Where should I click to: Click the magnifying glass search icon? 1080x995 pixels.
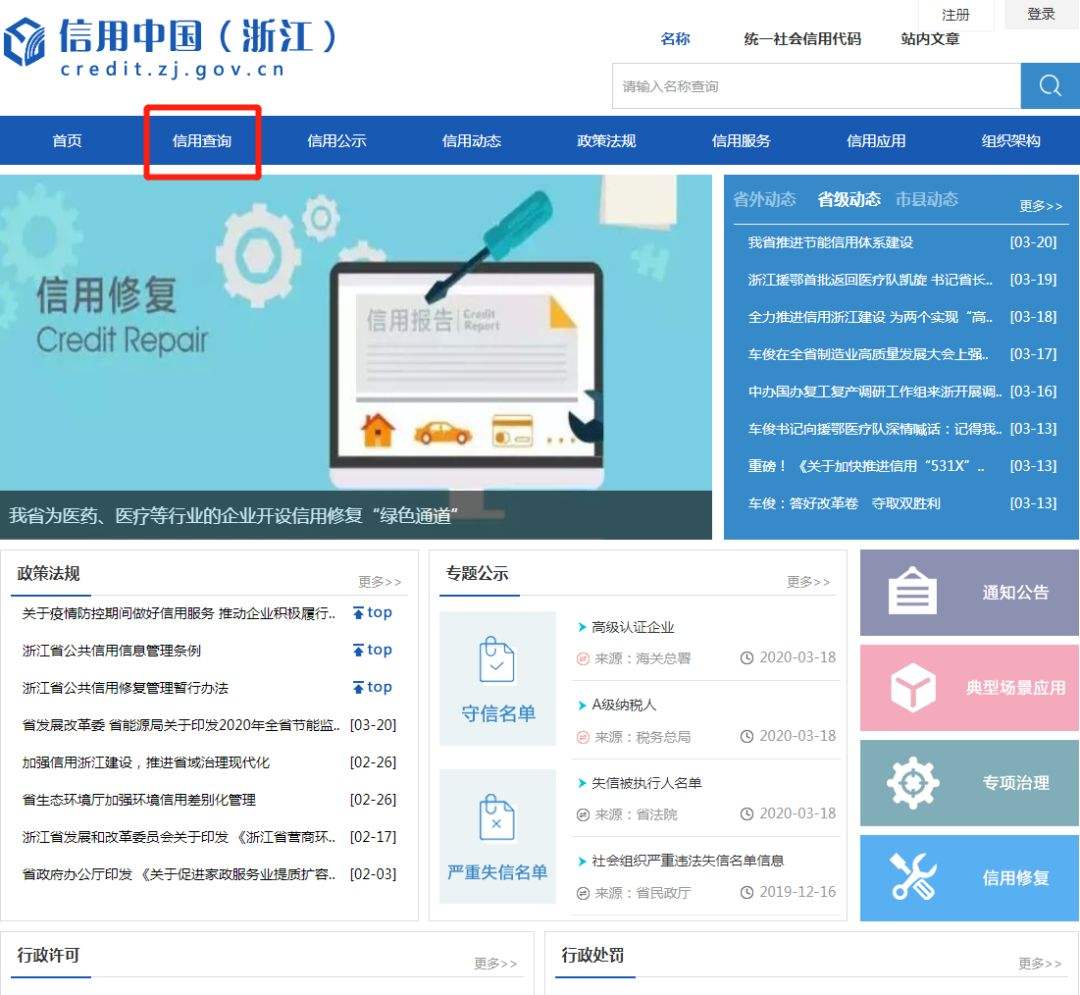pos(1049,86)
